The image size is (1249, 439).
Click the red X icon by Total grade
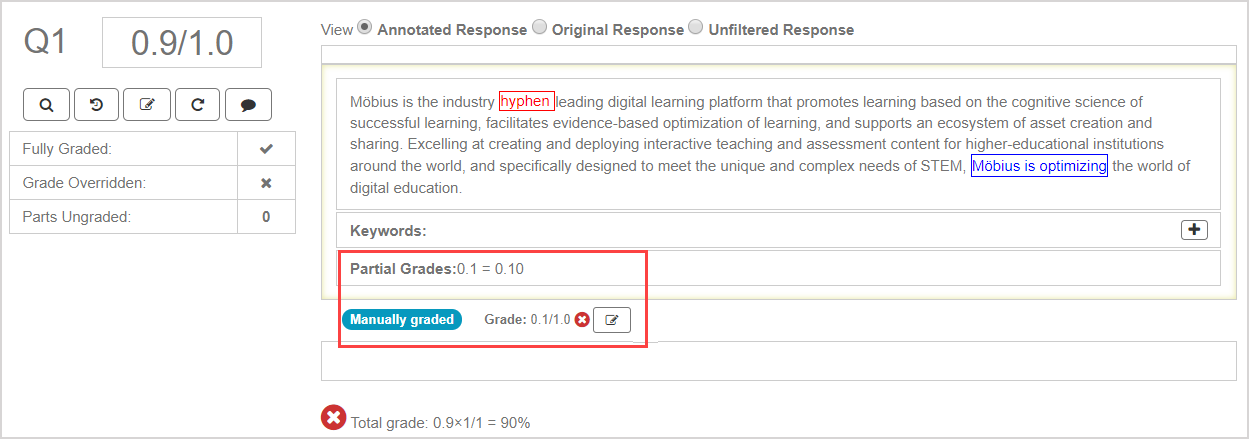[333, 417]
